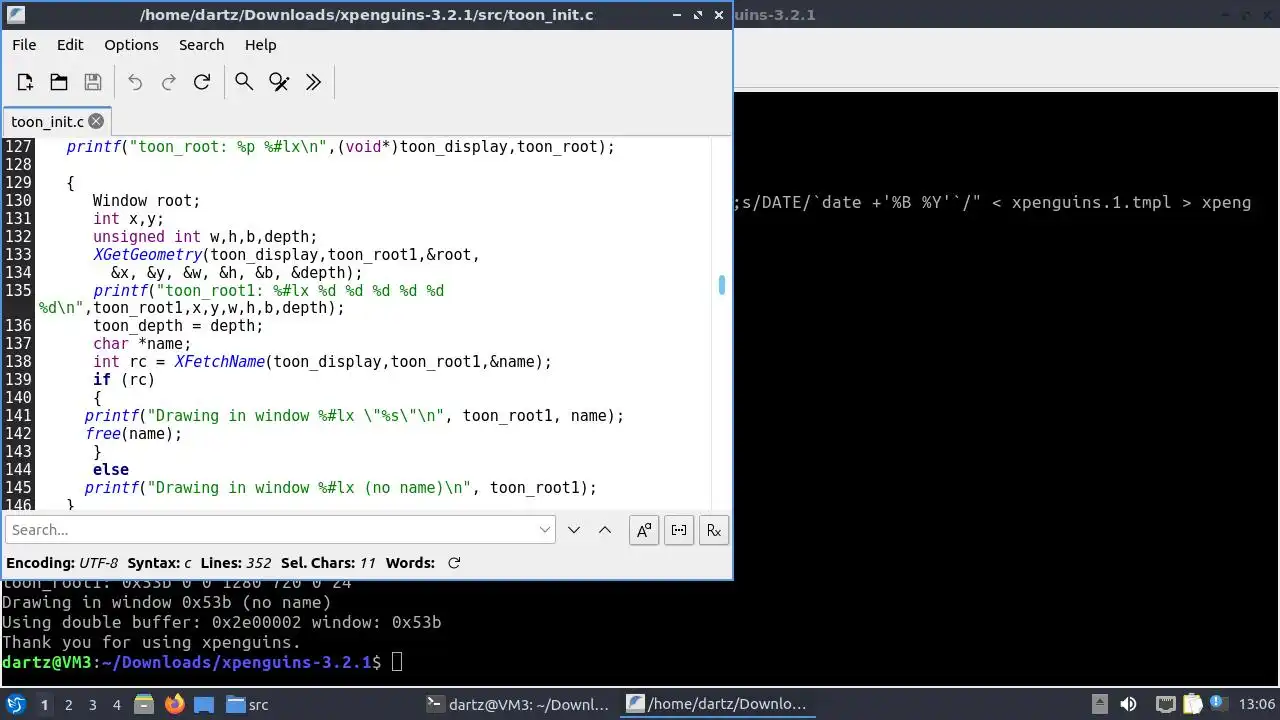Select the /home/dartz/Downlo... editor taskbar entry

click(717, 705)
